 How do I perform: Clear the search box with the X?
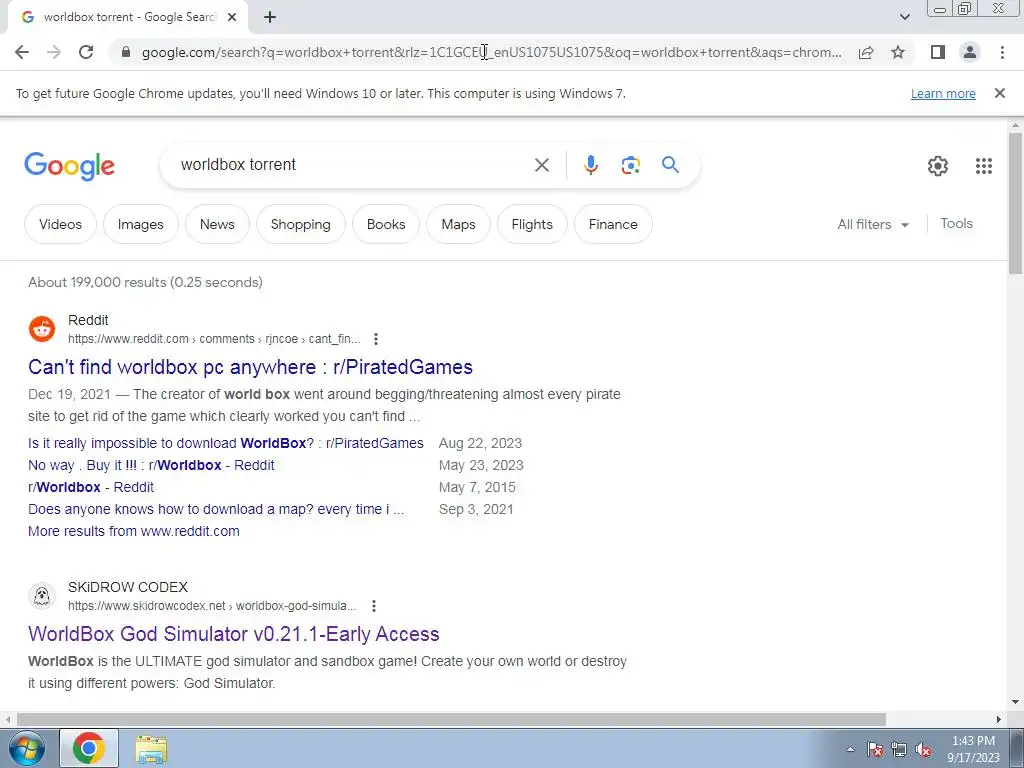[541, 165]
